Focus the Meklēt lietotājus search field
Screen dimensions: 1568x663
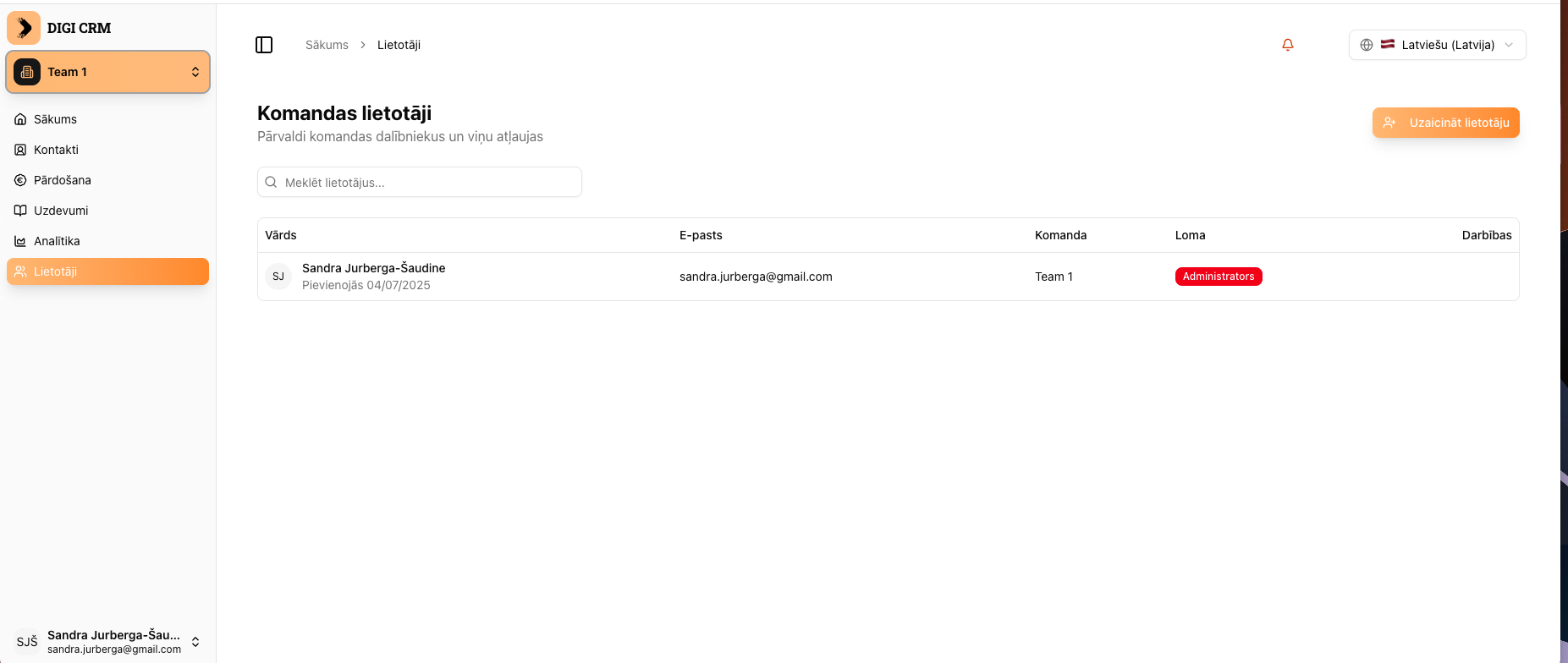click(x=427, y=182)
